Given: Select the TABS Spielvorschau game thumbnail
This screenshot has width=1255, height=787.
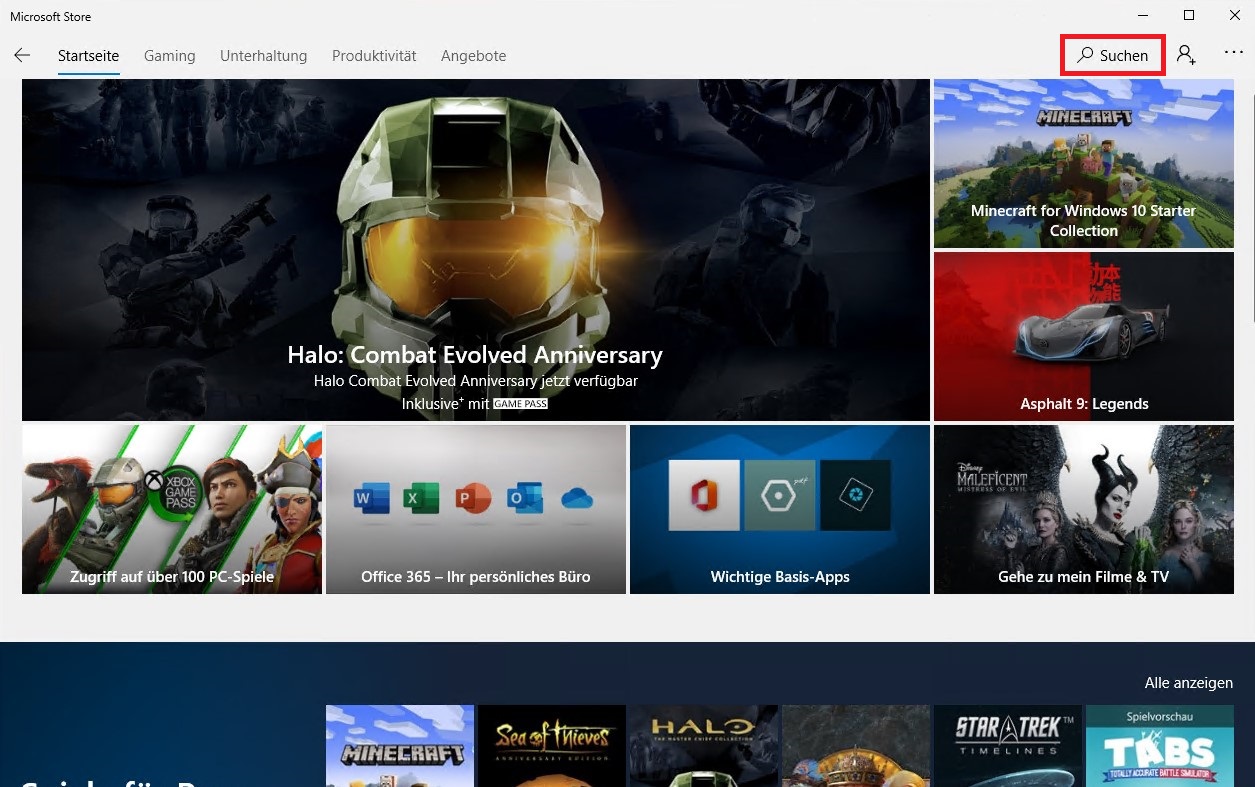Looking at the screenshot, I should (1159, 746).
